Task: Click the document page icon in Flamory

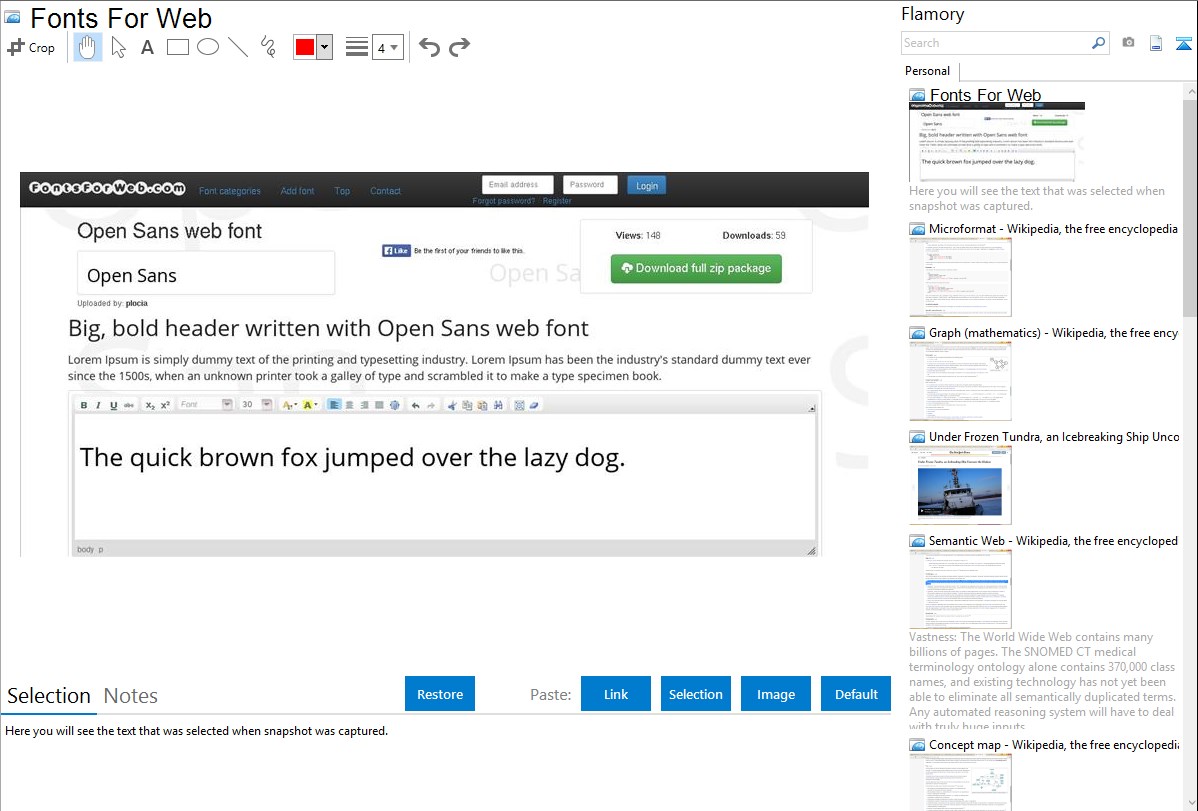Action: coord(1156,44)
